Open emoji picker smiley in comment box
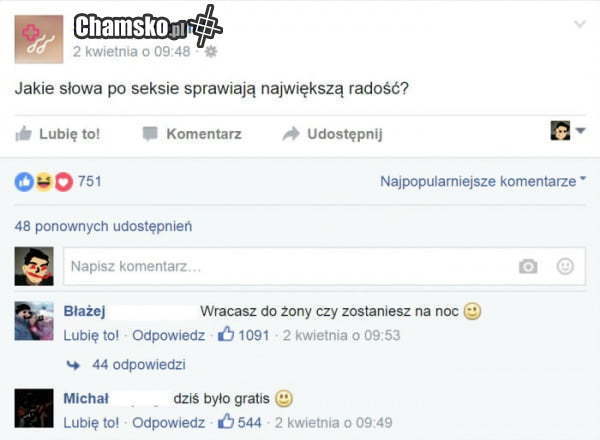 coord(565,266)
